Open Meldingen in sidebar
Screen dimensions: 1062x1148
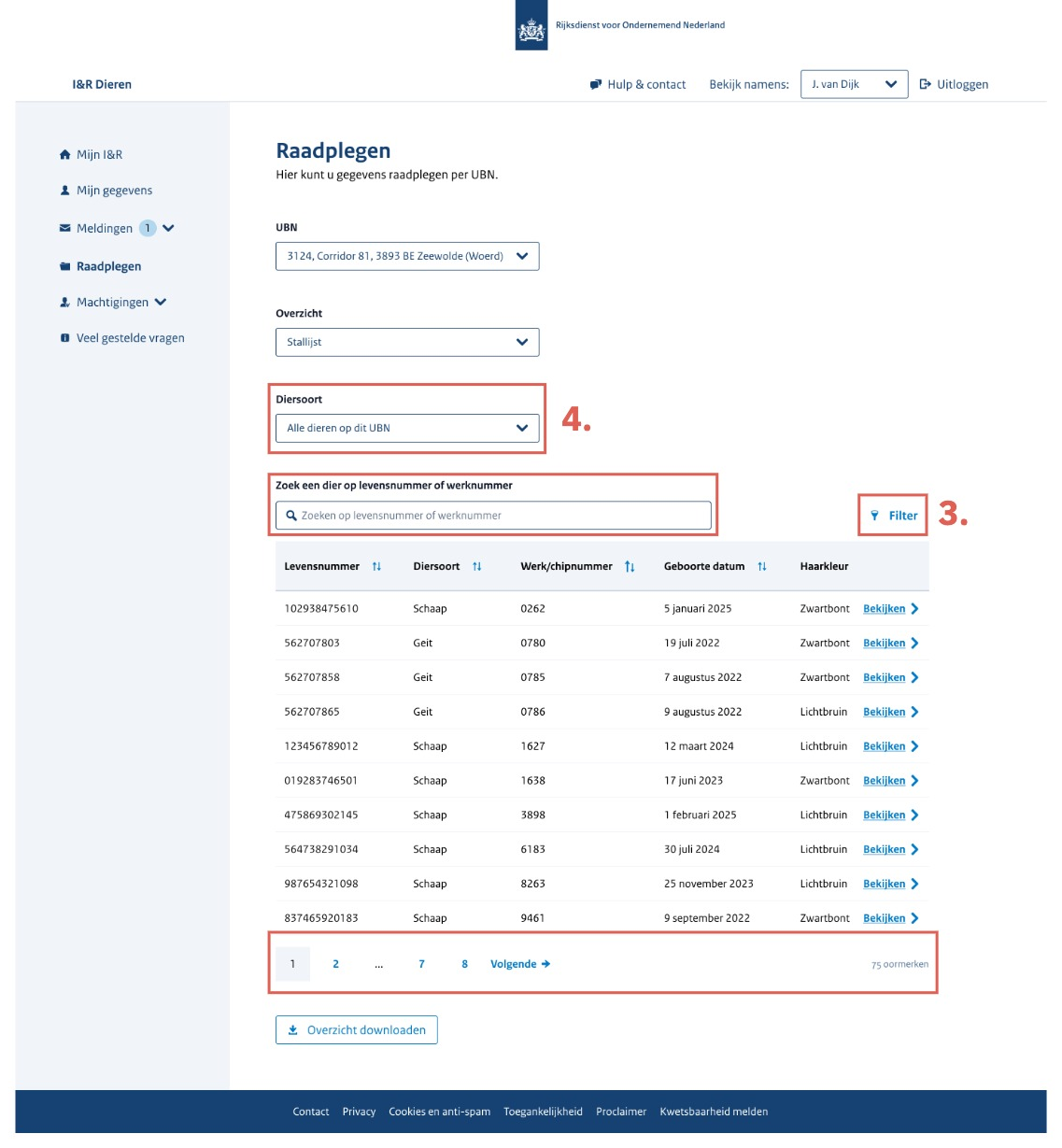[105, 229]
